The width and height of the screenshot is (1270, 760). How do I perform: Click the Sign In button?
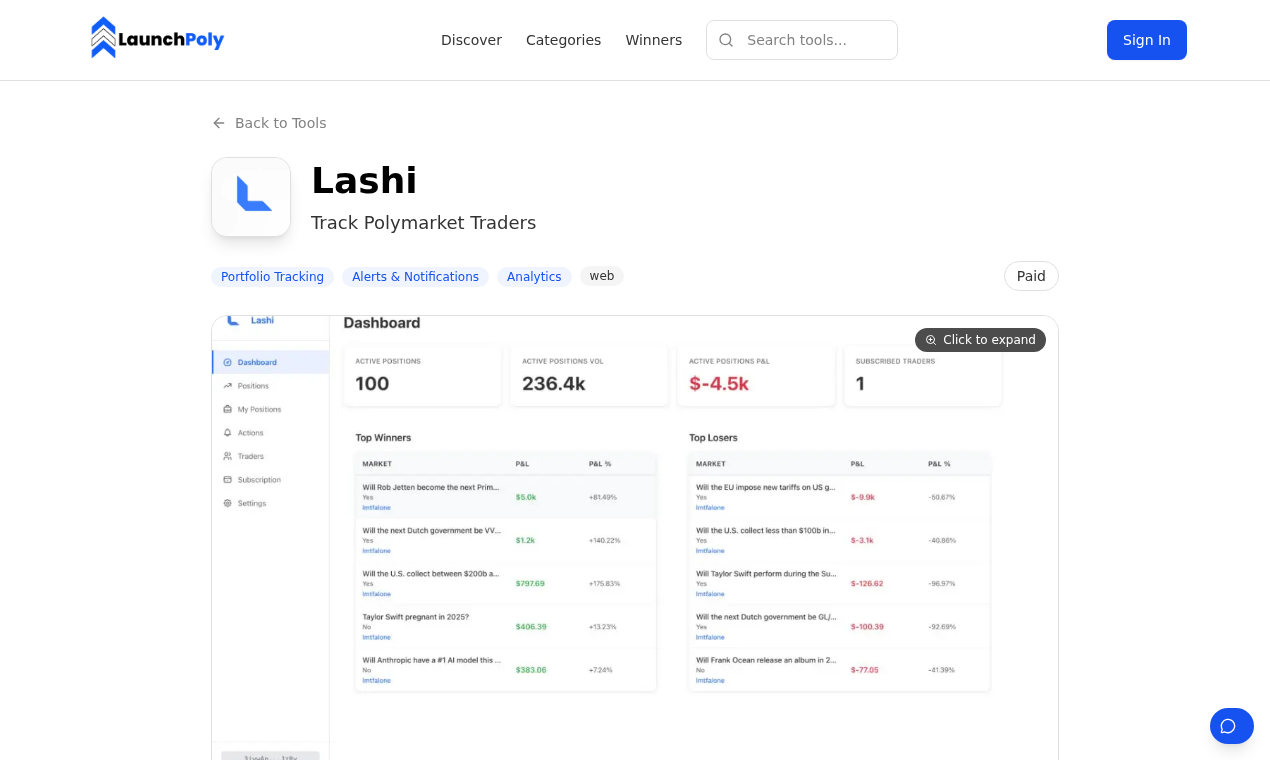pos(1146,40)
